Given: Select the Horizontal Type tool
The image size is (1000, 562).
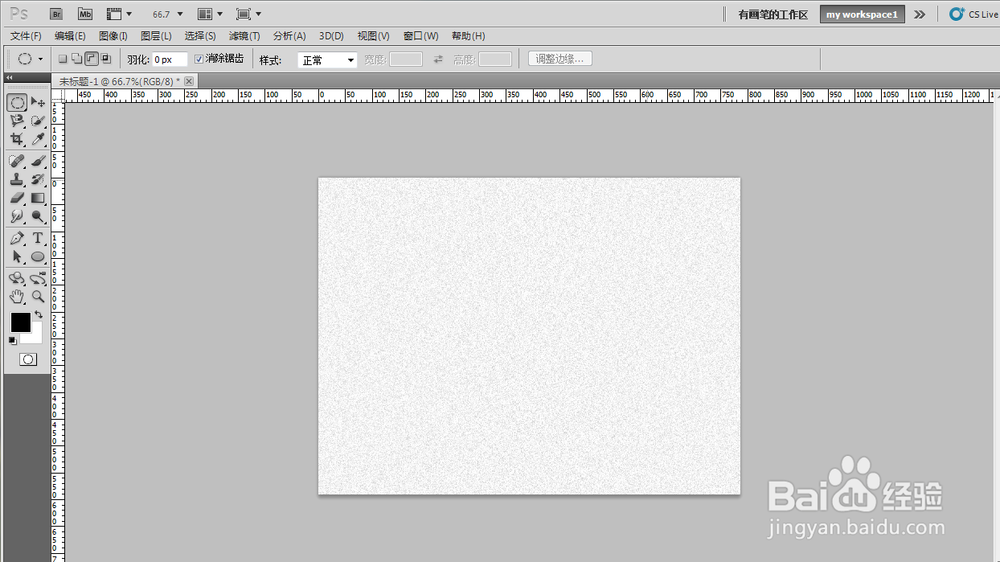Looking at the screenshot, I should point(38,238).
